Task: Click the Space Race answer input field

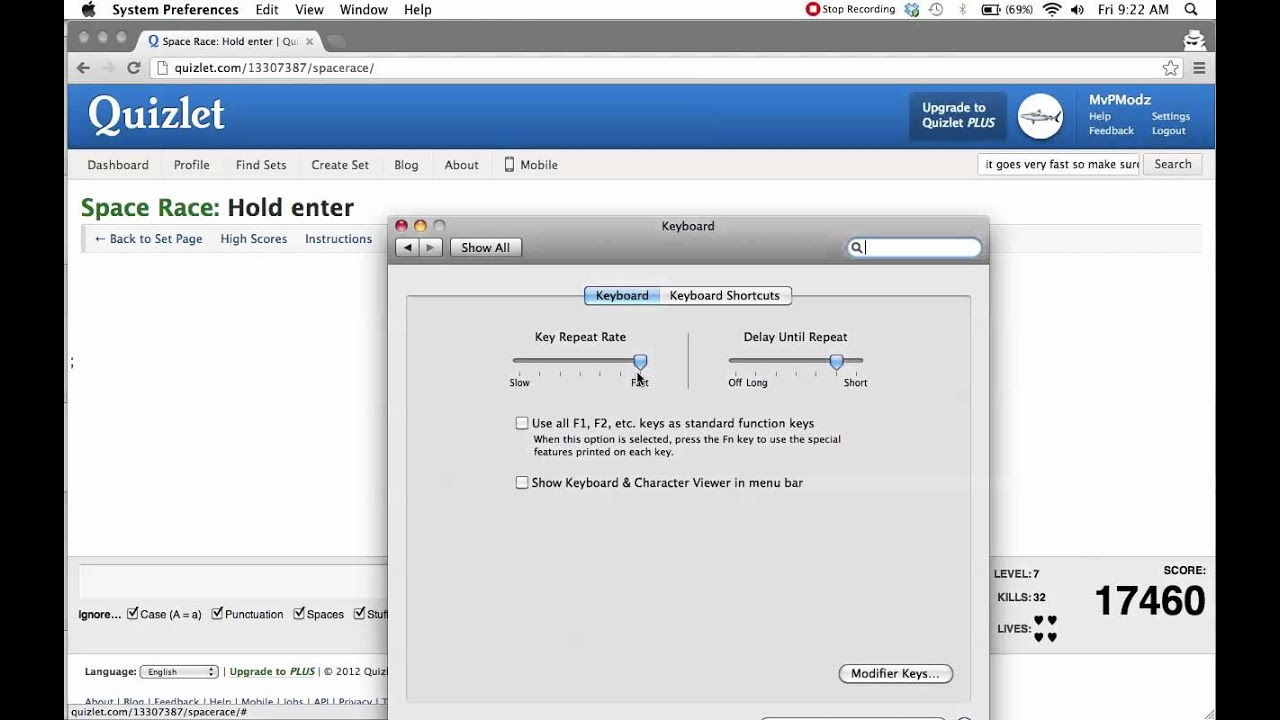Action: pyautogui.click(x=233, y=582)
